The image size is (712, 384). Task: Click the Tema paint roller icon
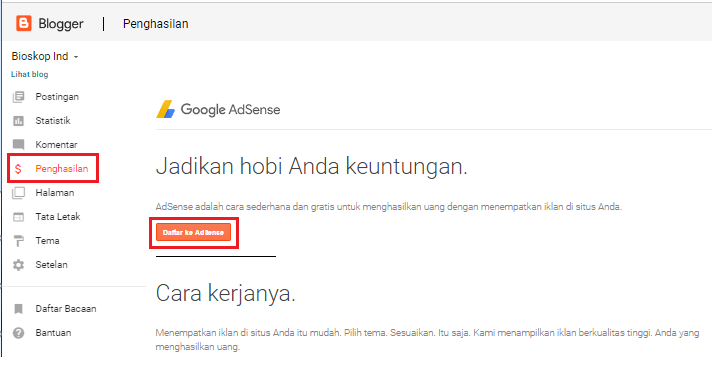(19, 241)
